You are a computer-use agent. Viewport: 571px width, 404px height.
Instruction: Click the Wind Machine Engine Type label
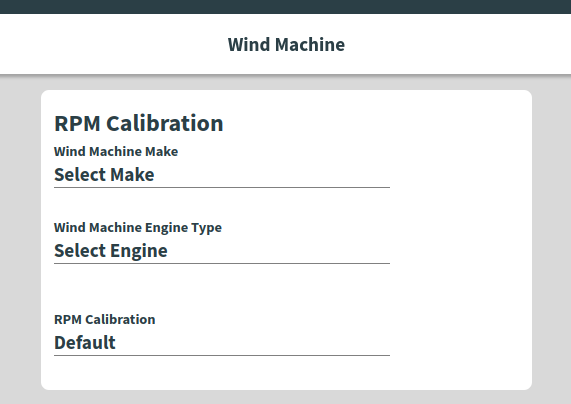click(138, 227)
